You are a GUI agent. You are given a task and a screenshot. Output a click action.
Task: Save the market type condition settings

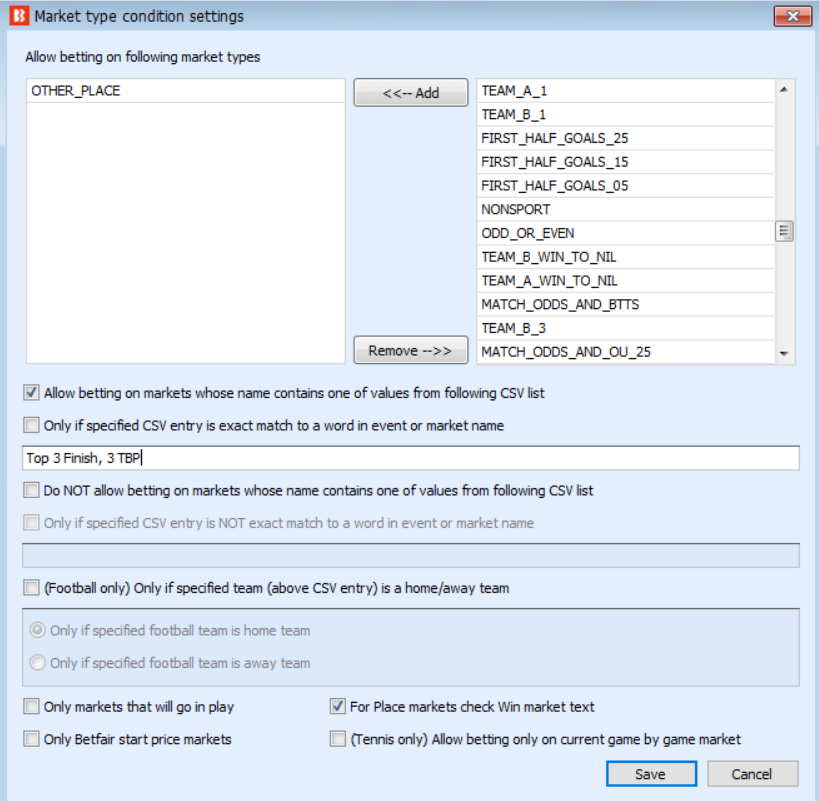tap(651, 773)
